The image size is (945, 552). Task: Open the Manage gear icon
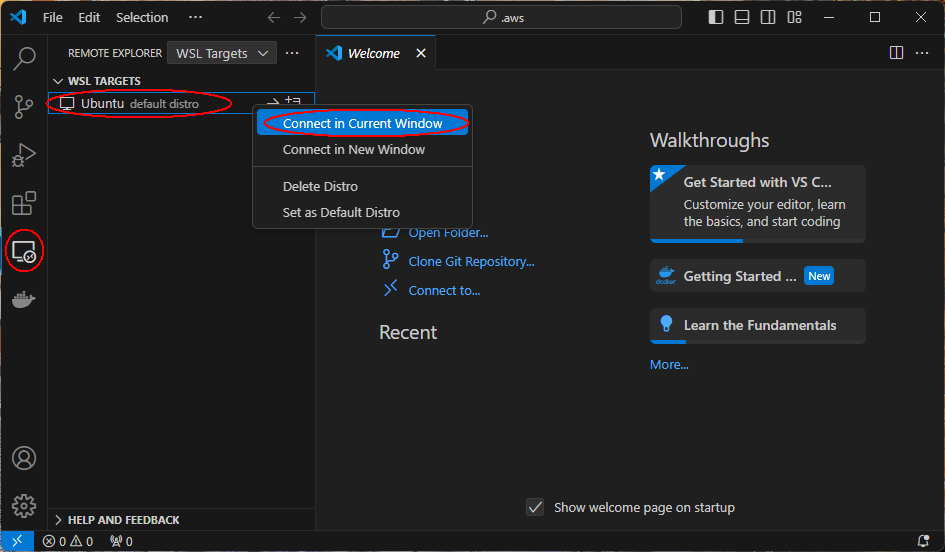[24, 505]
